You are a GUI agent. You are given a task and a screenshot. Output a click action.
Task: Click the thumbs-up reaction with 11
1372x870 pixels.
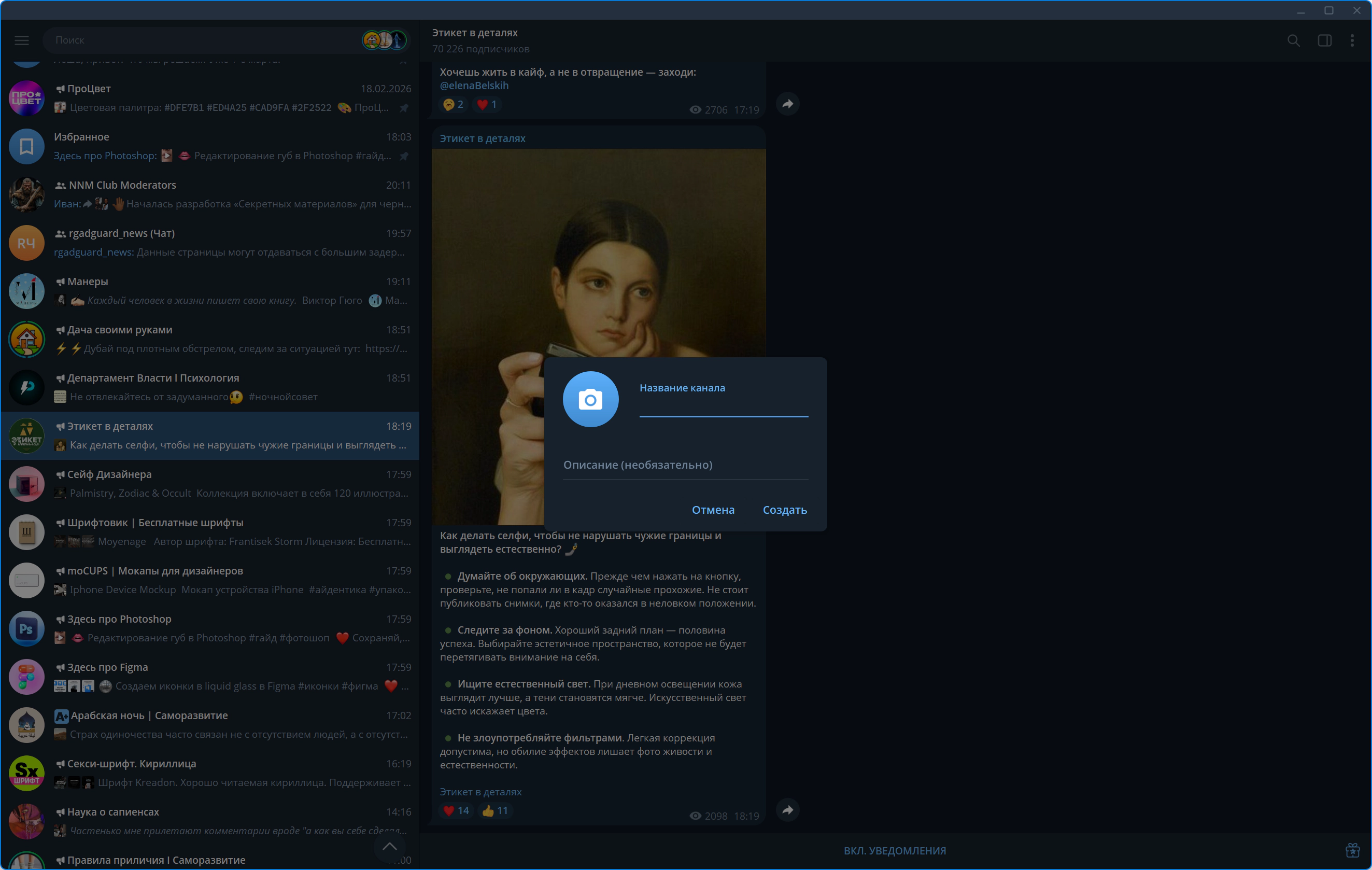click(494, 810)
